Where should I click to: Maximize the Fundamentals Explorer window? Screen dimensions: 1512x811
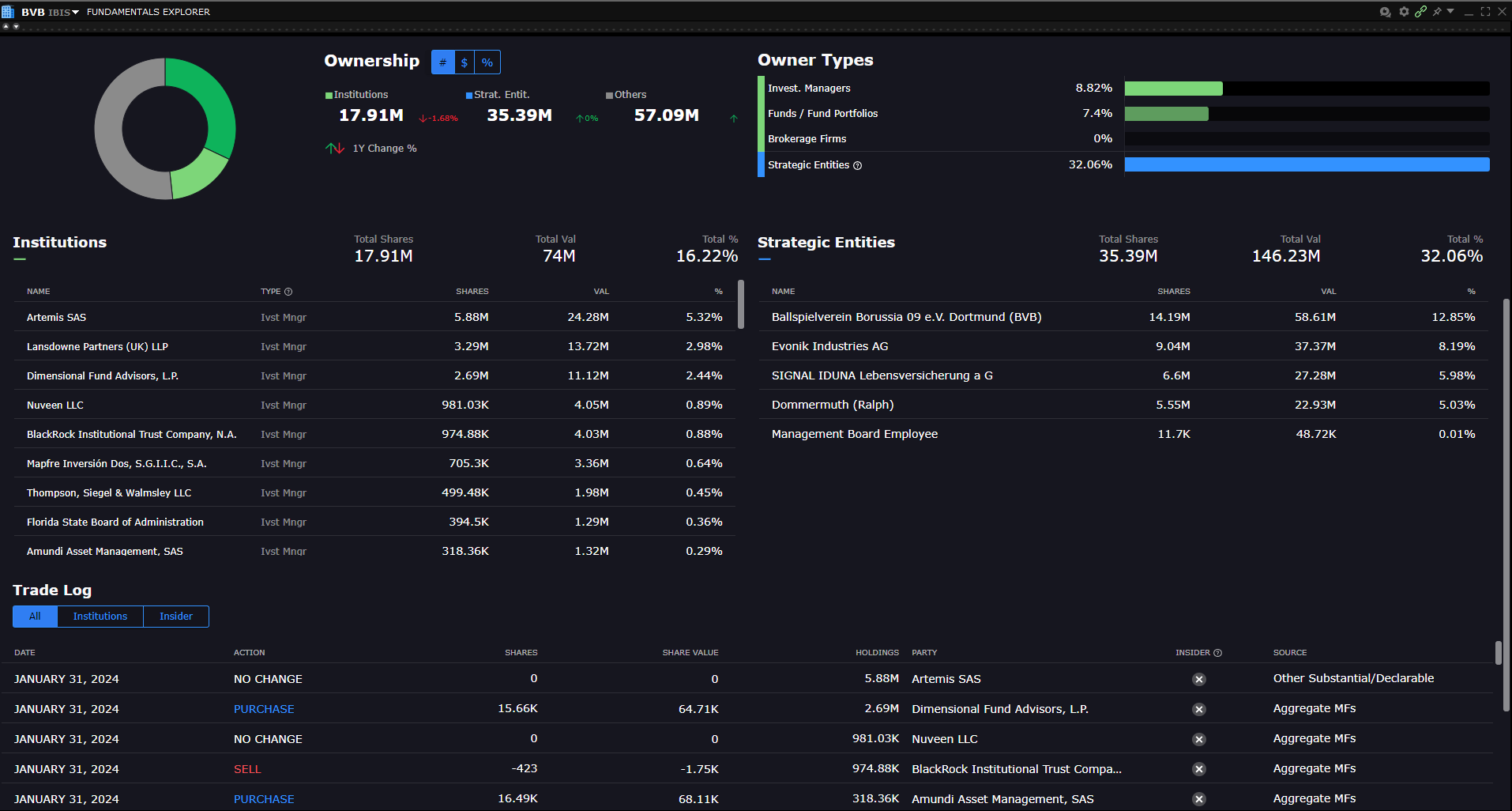(1485, 12)
